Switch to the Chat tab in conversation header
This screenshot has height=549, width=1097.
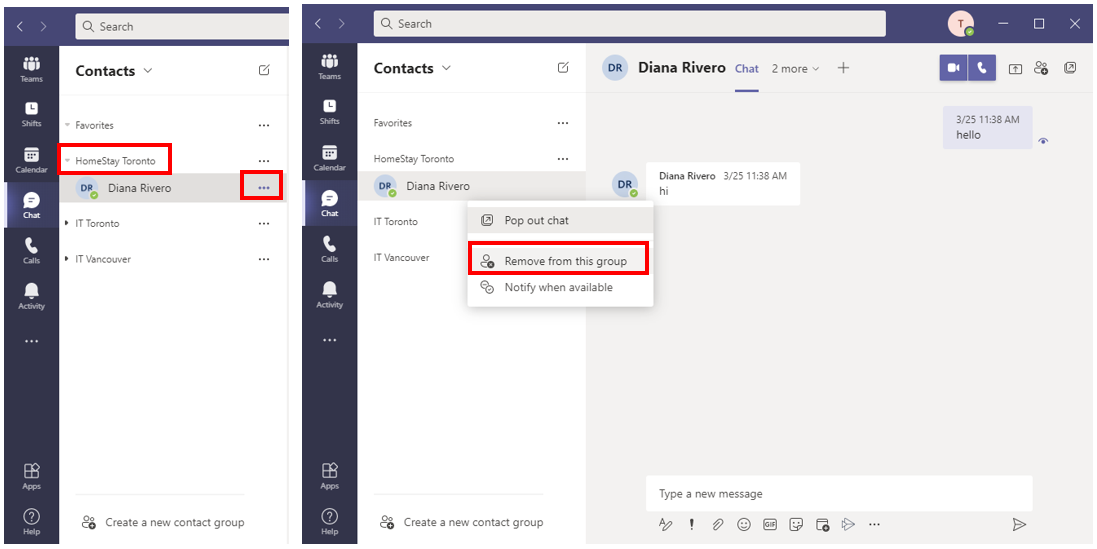(746, 69)
